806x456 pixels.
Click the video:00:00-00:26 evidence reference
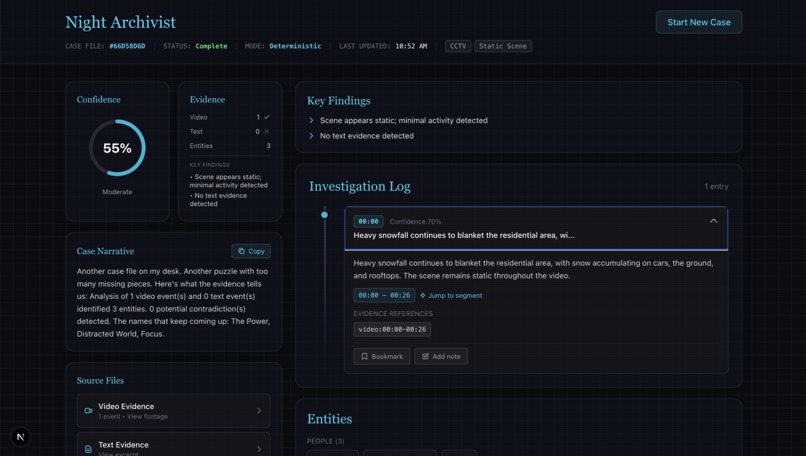coord(392,330)
